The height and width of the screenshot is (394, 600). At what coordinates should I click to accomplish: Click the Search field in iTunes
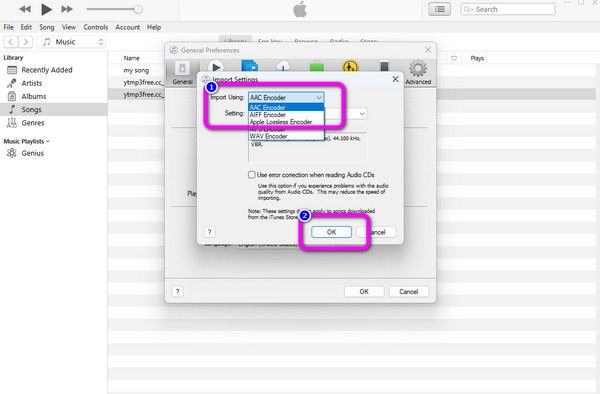pos(508,9)
